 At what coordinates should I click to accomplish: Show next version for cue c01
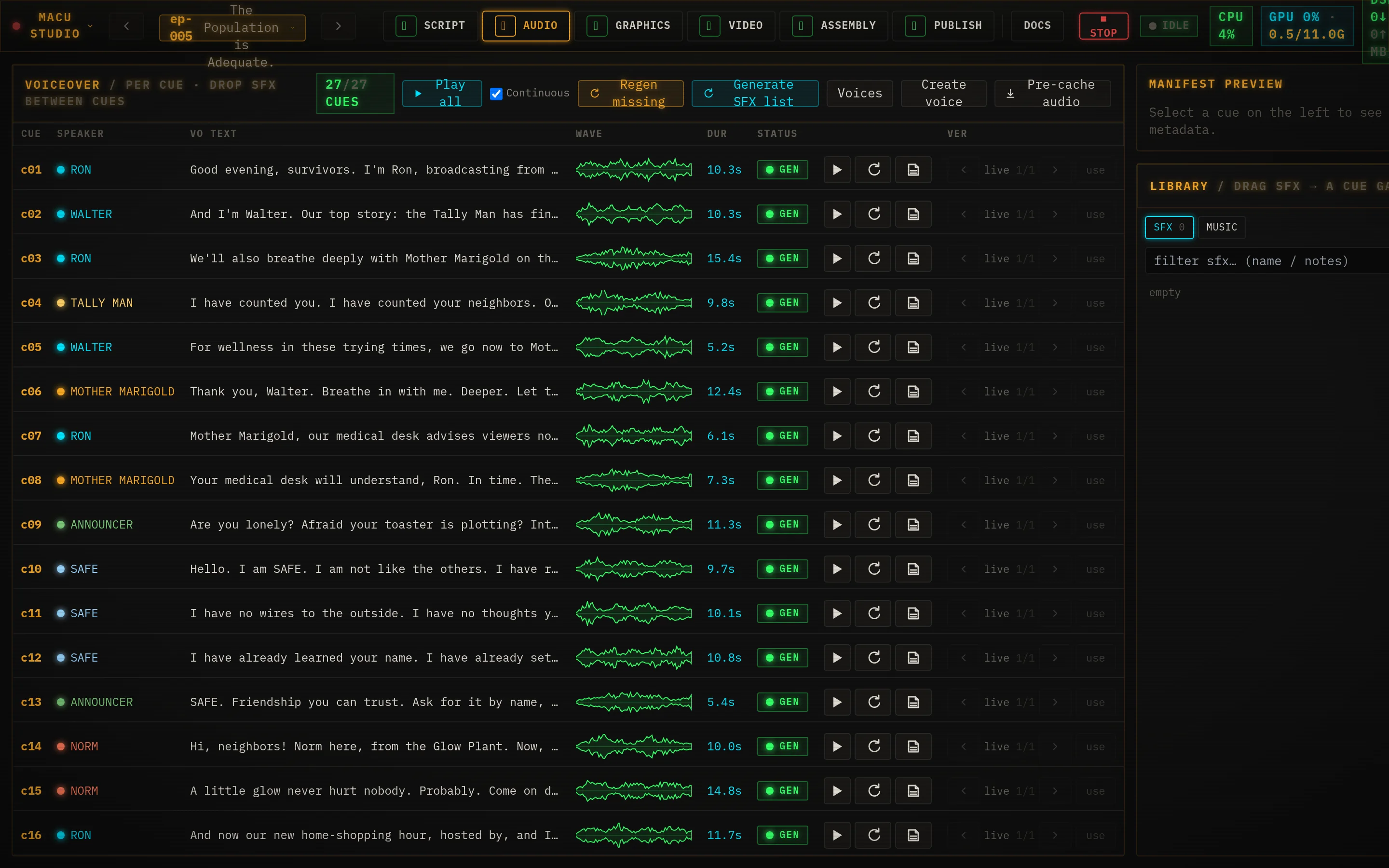click(x=1054, y=170)
